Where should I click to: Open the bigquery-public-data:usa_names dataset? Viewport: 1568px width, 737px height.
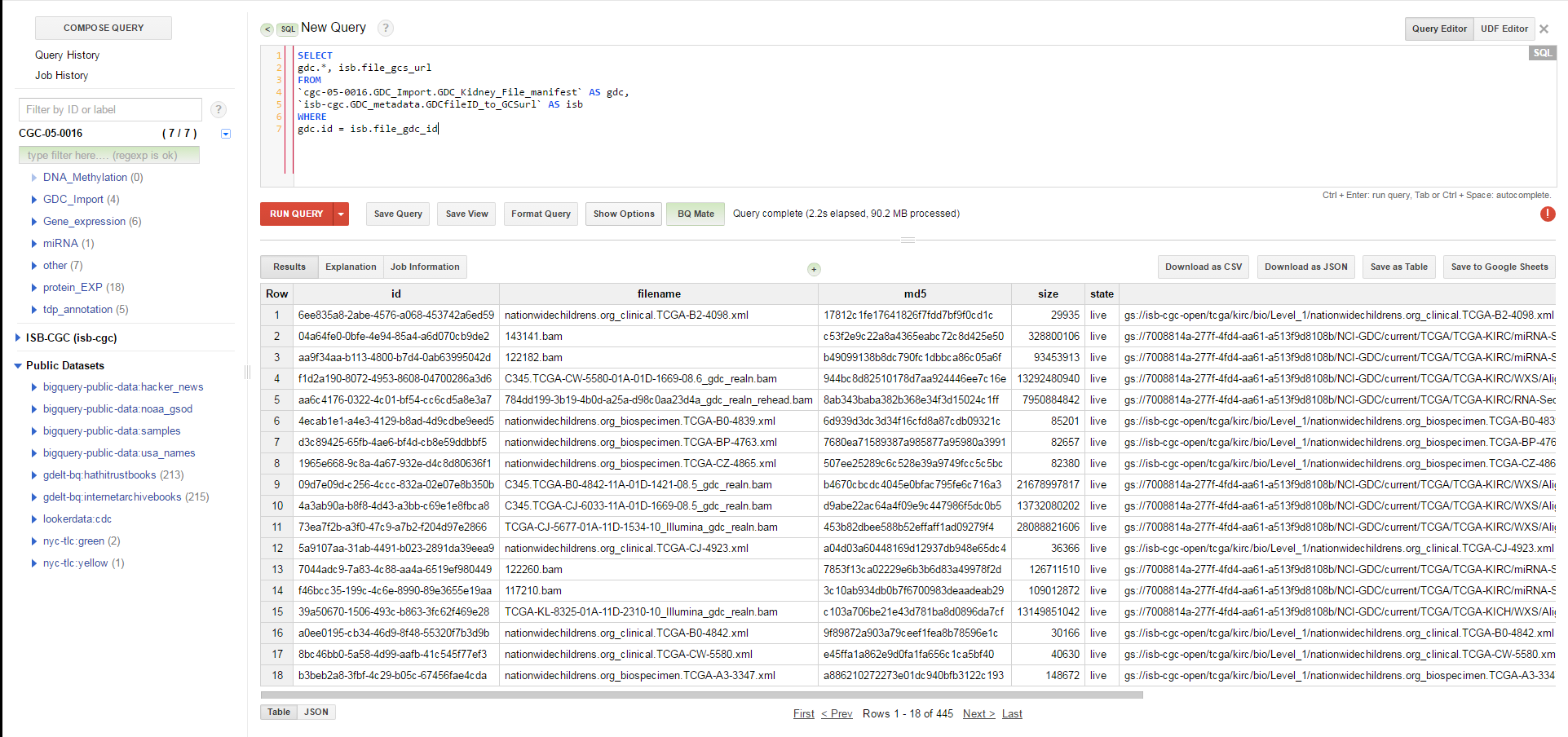pos(119,453)
